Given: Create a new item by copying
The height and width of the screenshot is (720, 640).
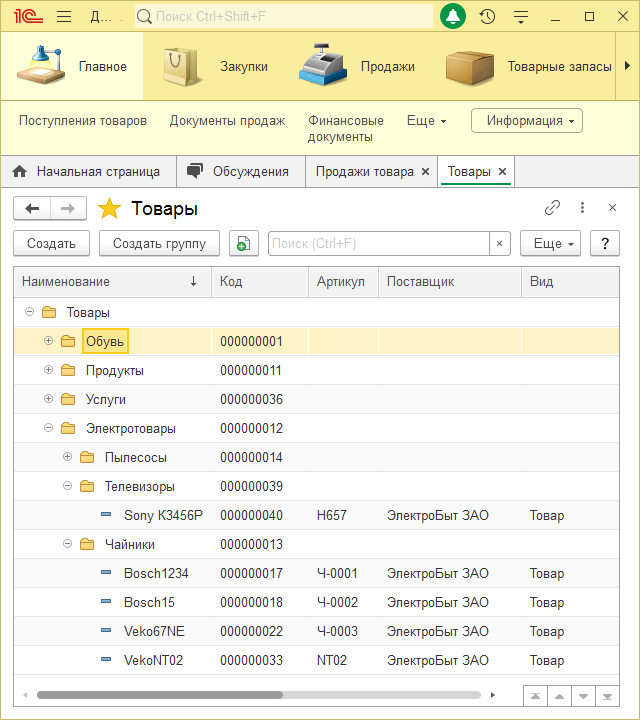Looking at the screenshot, I should click(x=244, y=243).
